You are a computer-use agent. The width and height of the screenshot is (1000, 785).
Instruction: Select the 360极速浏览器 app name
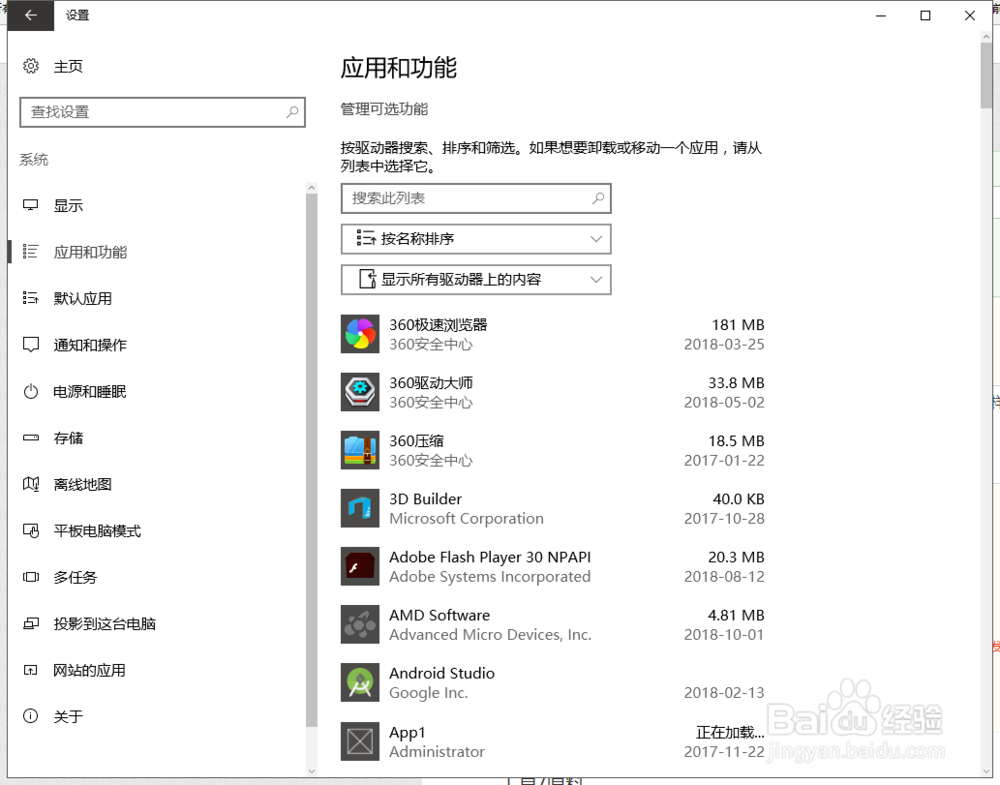[x=438, y=325]
